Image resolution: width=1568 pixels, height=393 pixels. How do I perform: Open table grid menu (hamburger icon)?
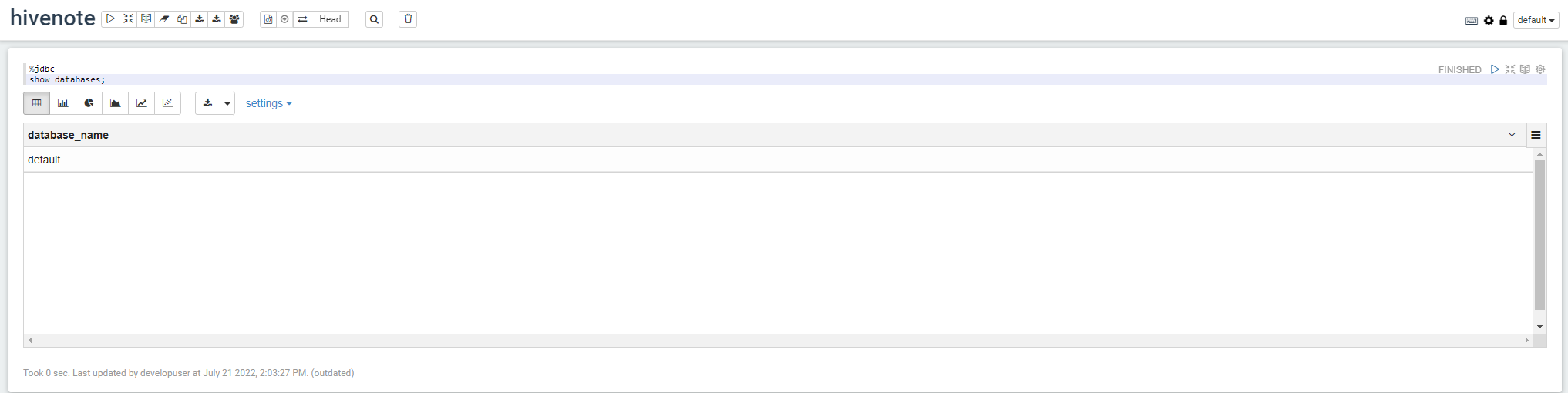tap(1536, 135)
